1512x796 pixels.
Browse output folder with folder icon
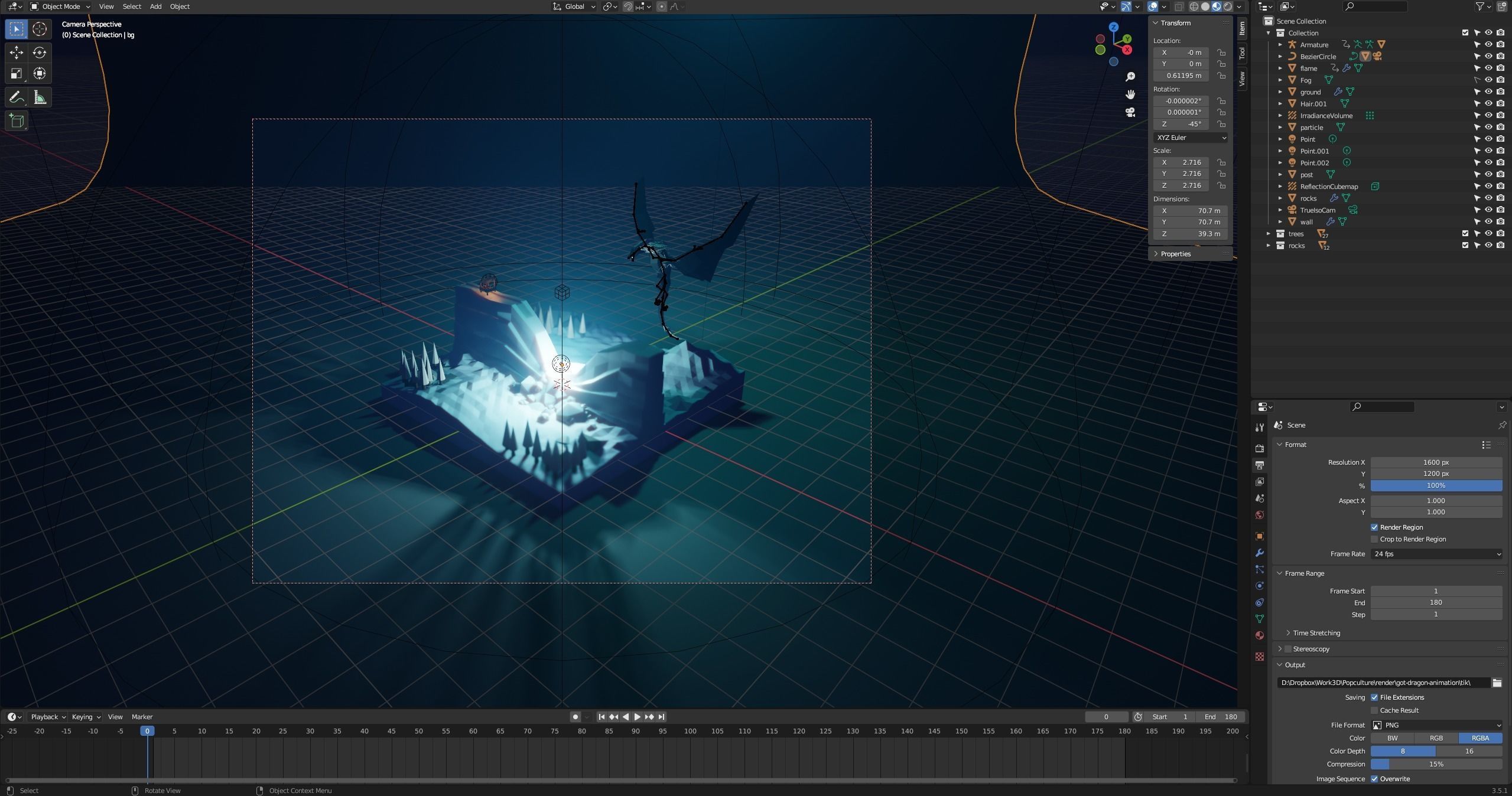[x=1497, y=683]
